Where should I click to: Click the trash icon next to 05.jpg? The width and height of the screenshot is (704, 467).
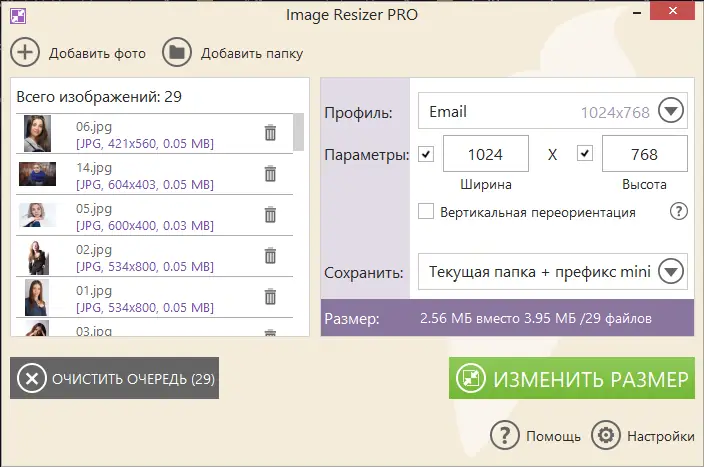pos(270,215)
